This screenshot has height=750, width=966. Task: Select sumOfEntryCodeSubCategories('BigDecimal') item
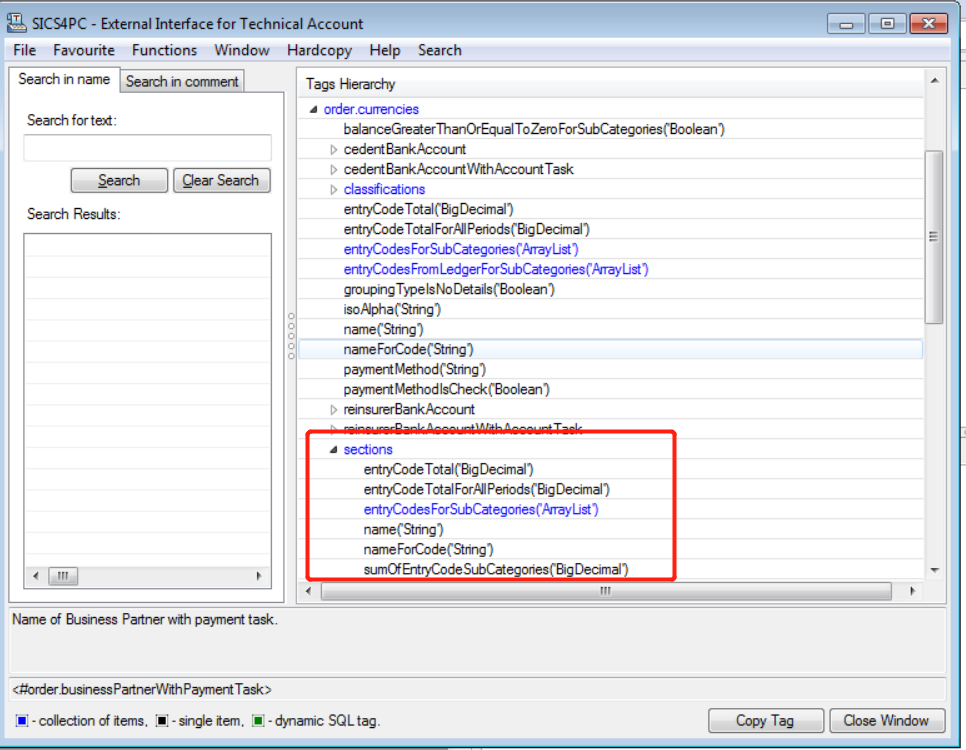[x=495, y=569]
